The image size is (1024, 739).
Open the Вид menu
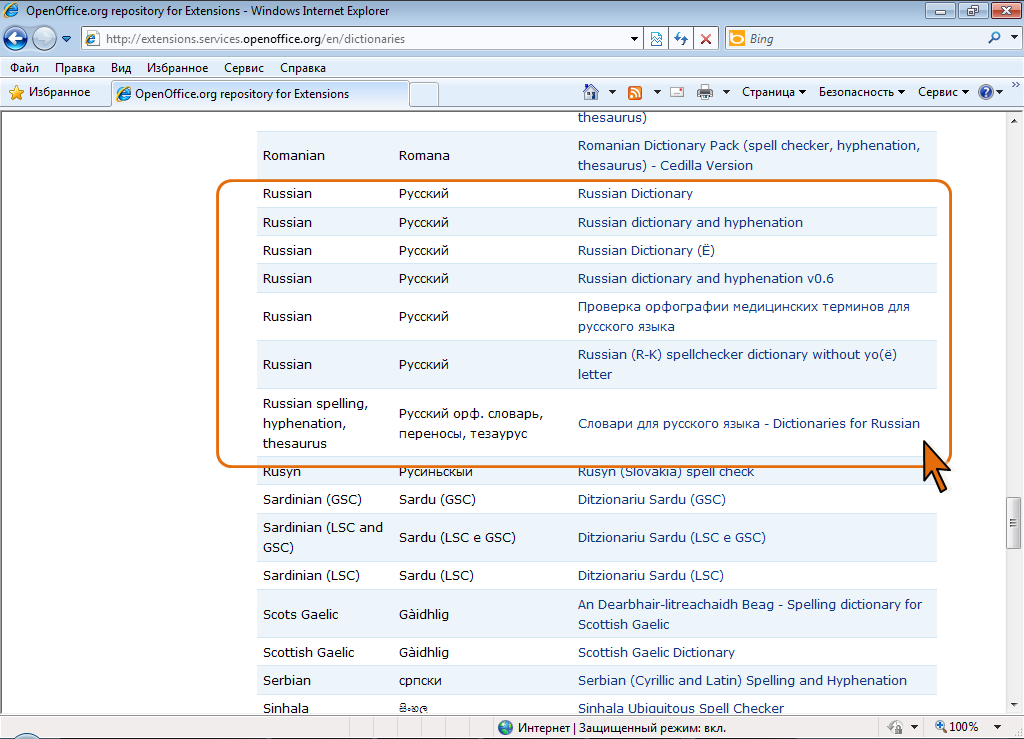[x=121, y=68]
